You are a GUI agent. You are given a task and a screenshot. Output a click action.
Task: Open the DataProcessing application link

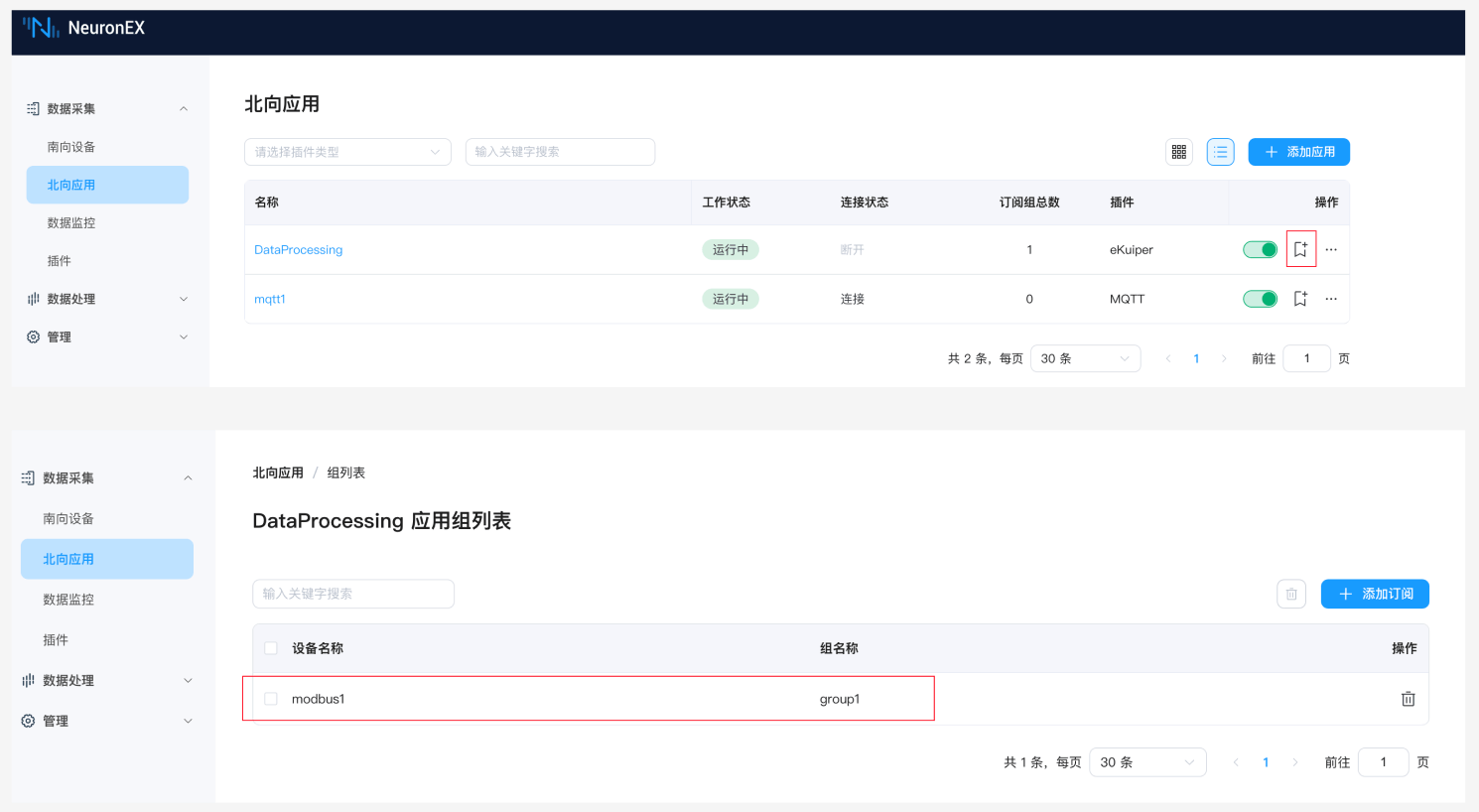point(298,250)
